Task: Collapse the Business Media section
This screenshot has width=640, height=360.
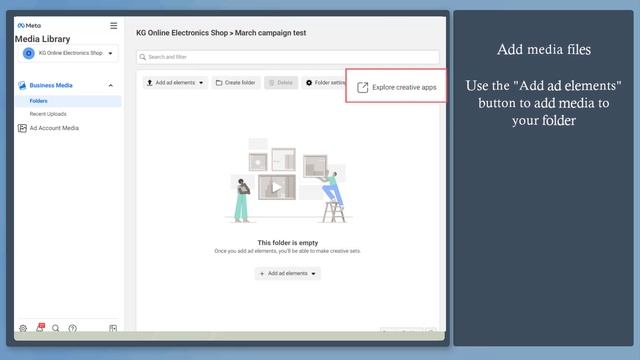Action: click(x=111, y=85)
